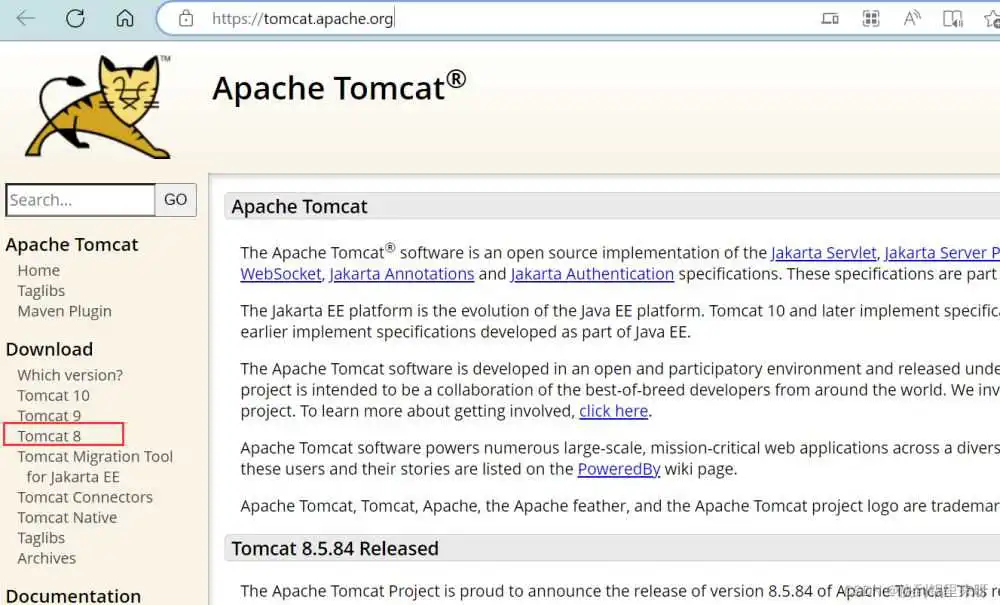
Task: Select Tomcat 9 download link
Action: (x=49, y=416)
